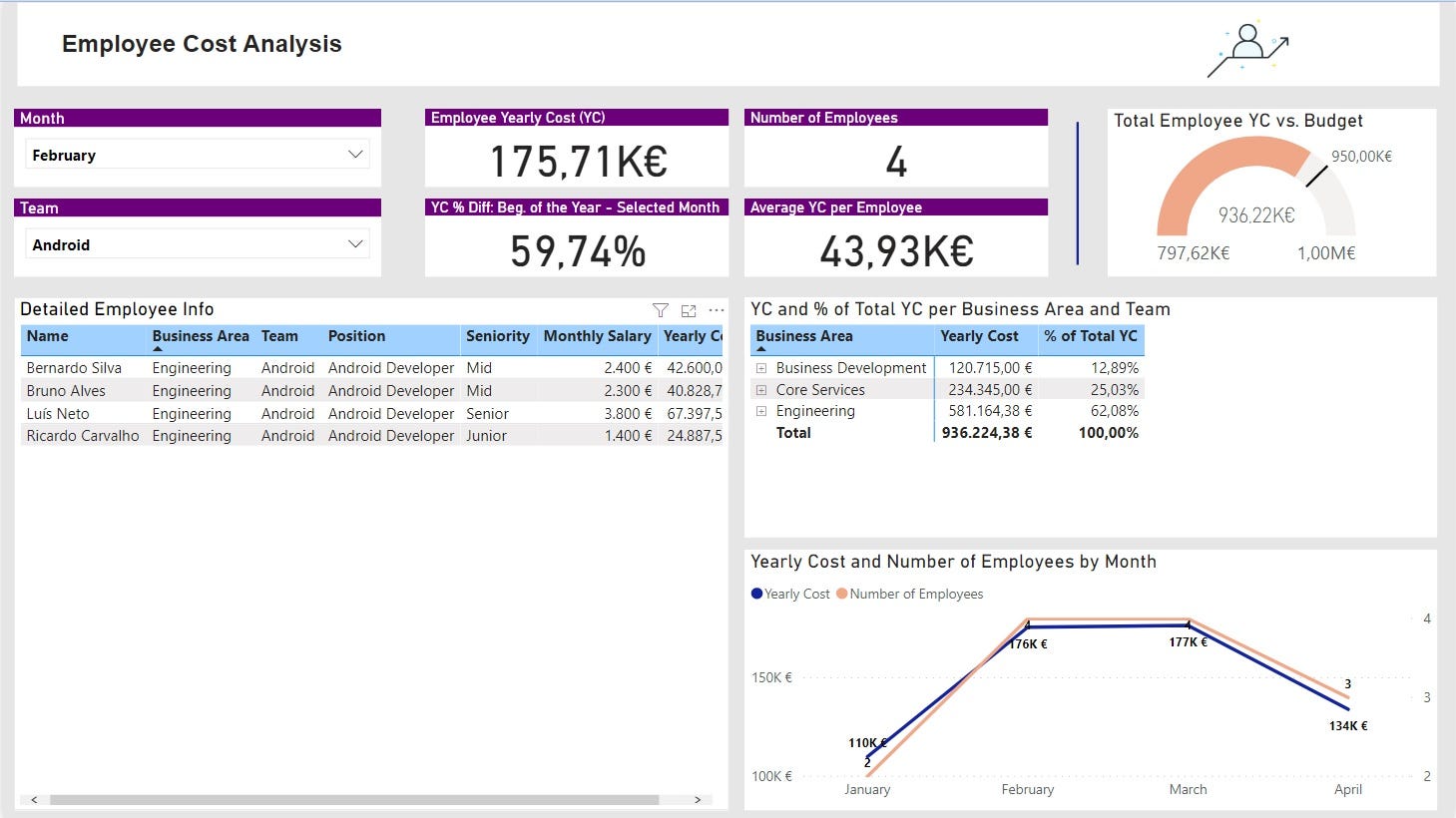Expand the Core Services row
The width and height of the screenshot is (1456, 818).
pyautogui.click(x=760, y=390)
